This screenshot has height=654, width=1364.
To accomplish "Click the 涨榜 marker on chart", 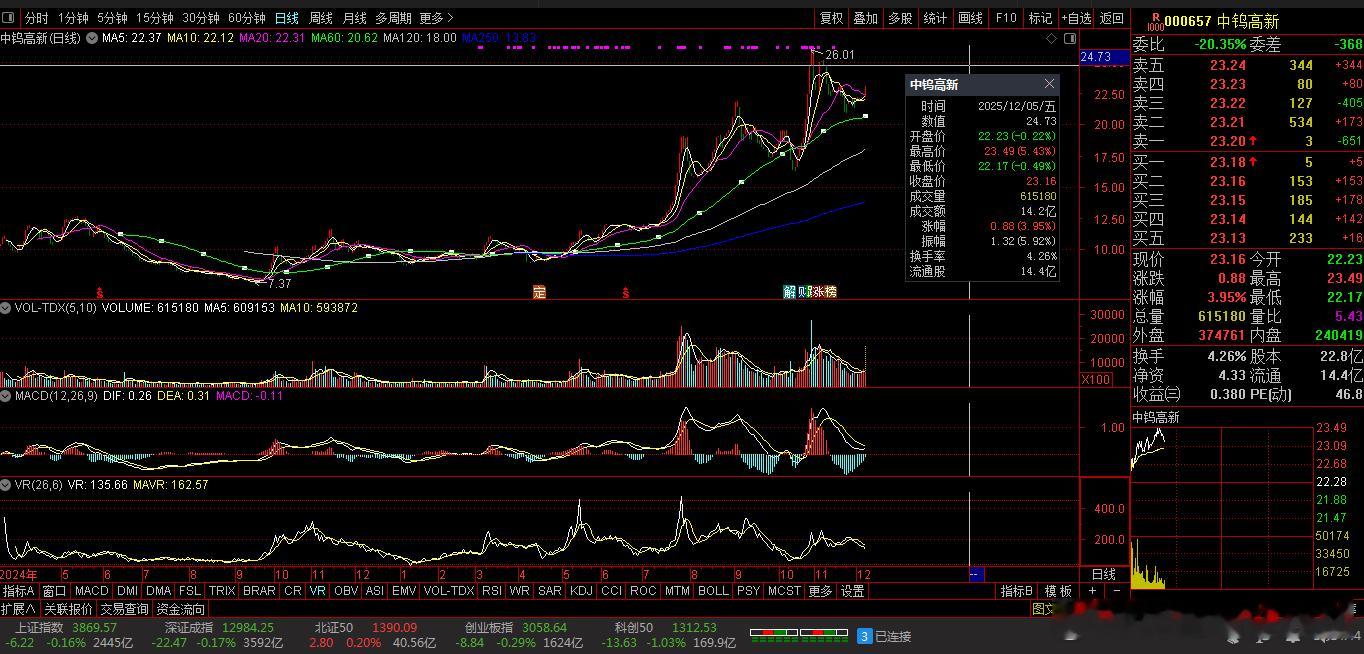I will [x=824, y=292].
